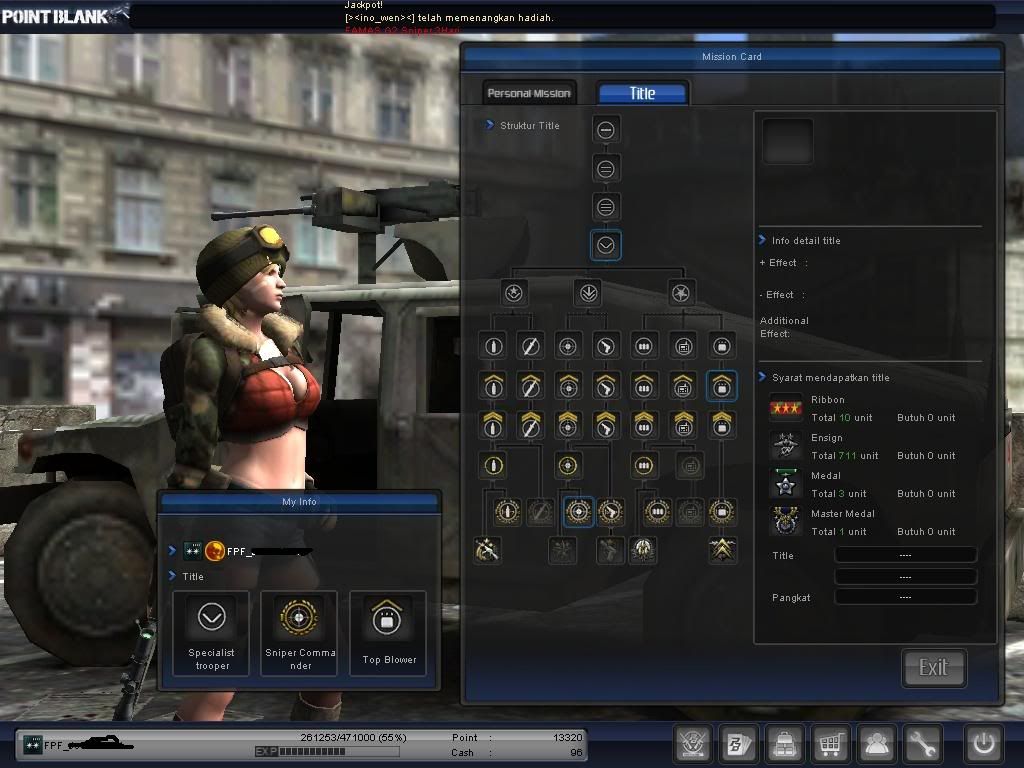Click the Specialist trooper title slot in My Info

(x=211, y=633)
